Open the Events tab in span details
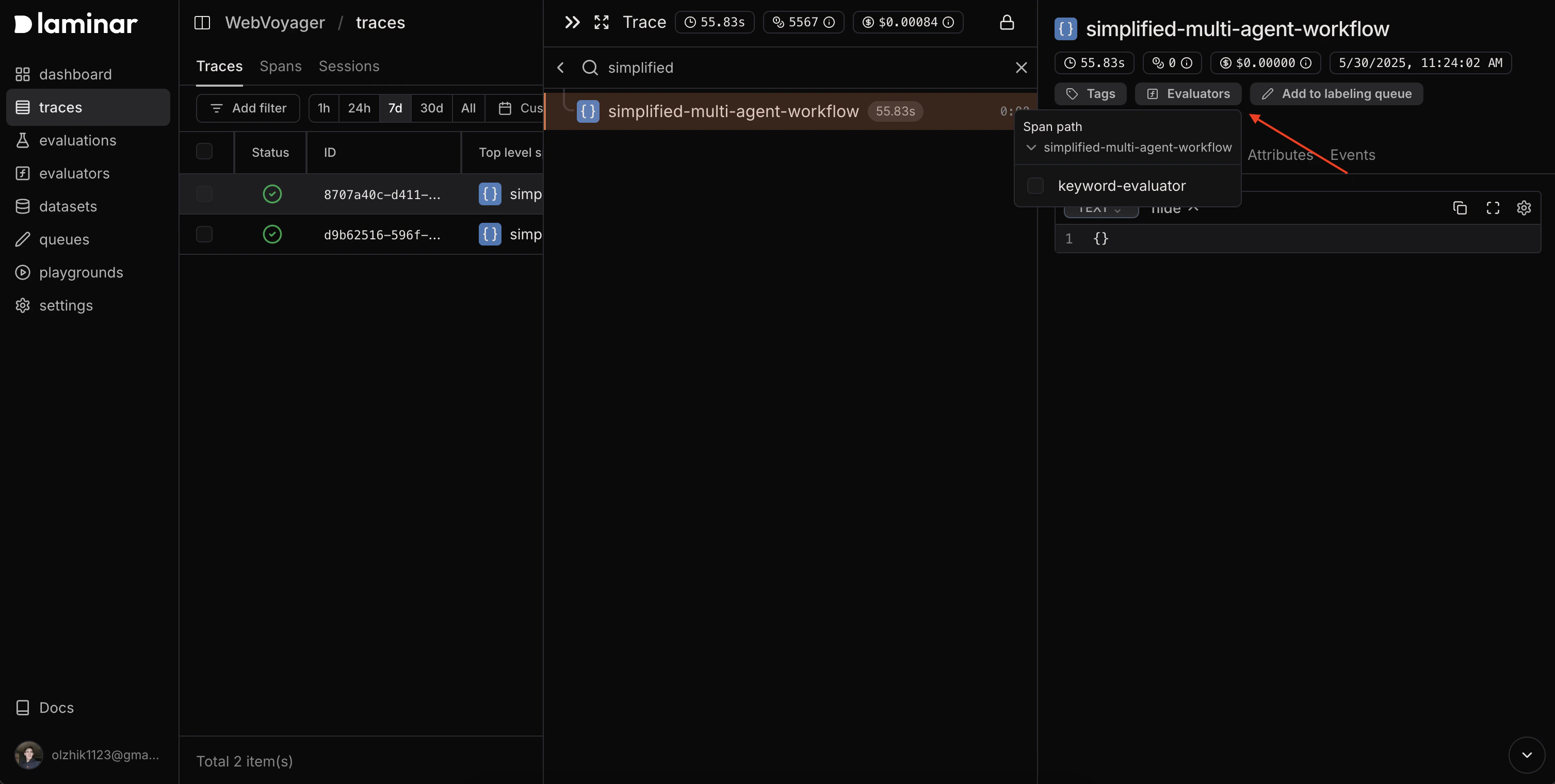 (1353, 155)
